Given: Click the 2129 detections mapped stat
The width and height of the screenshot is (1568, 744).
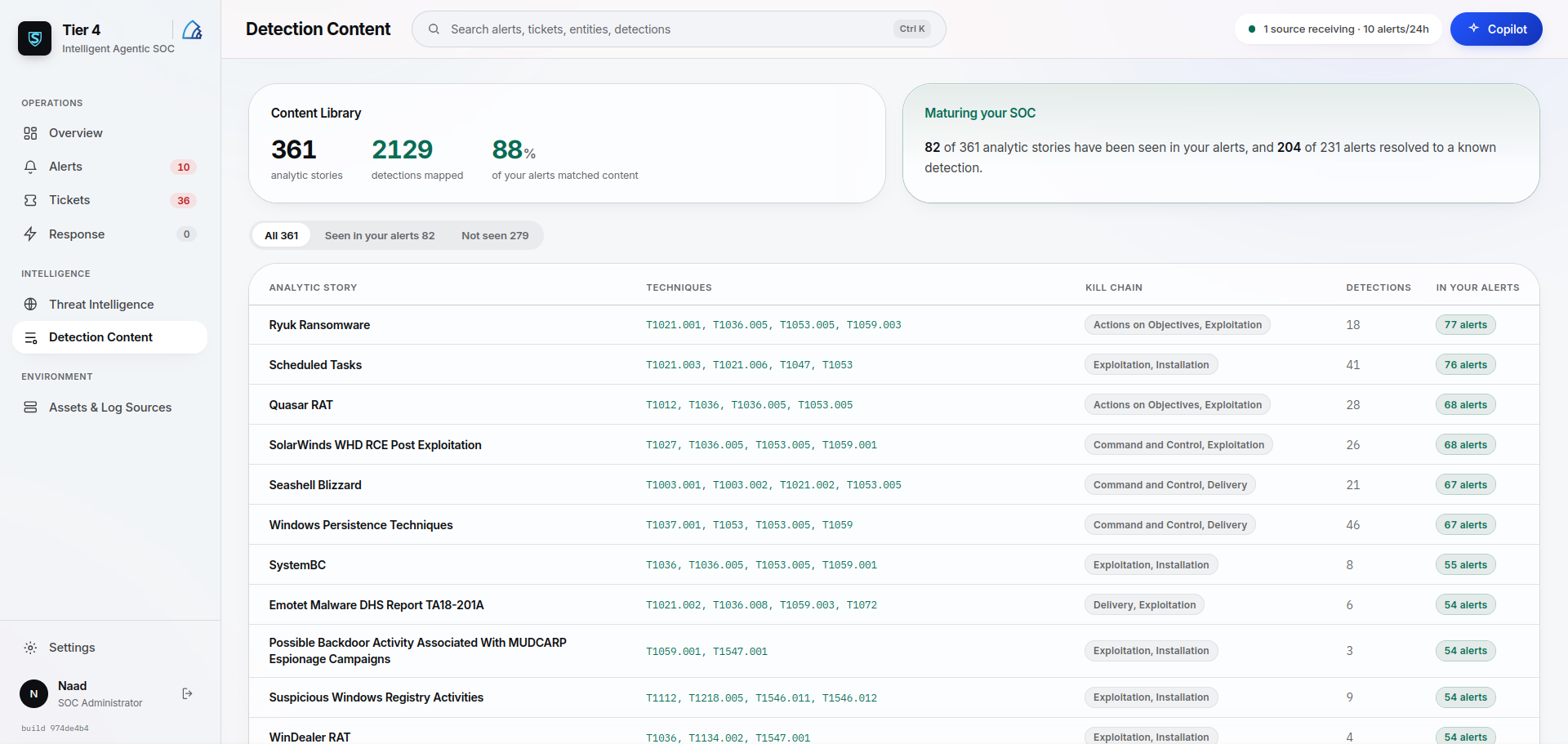Looking at the screenshot, I should click(x=417, y=158).
